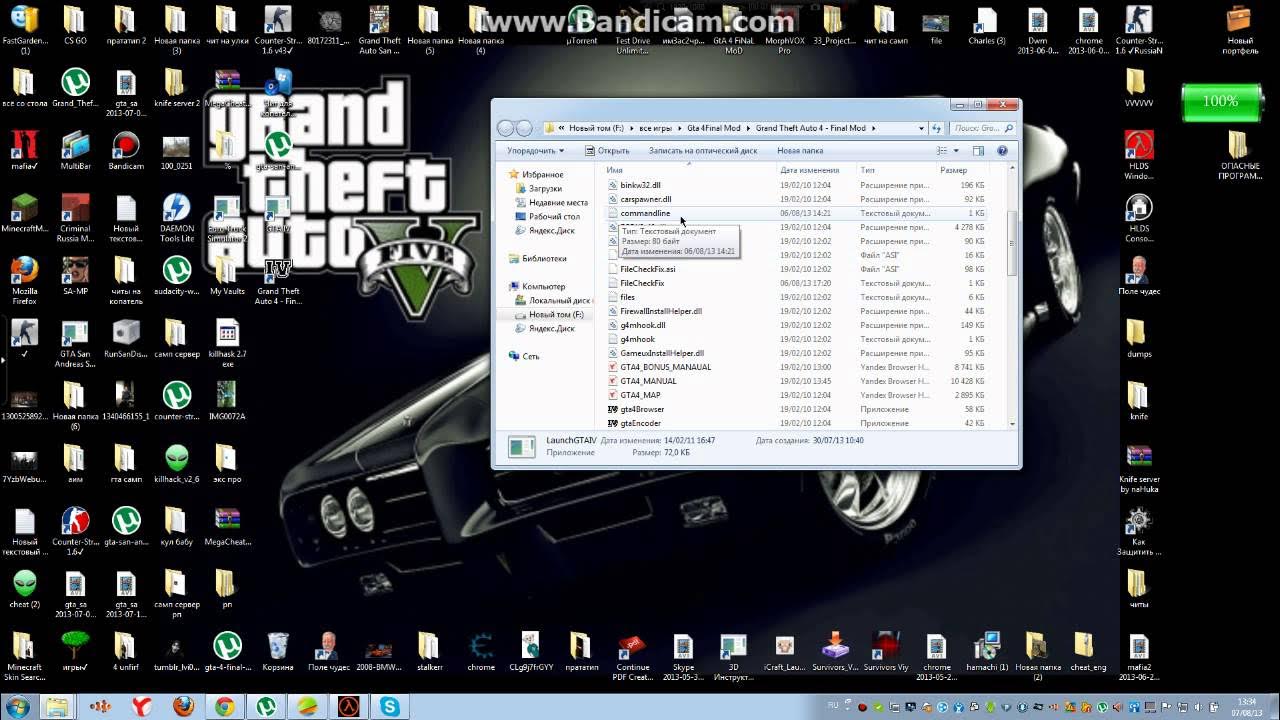Select gtaEncoder application file
The width and height of the screenshot is (1280, 720).
(640, 423)
